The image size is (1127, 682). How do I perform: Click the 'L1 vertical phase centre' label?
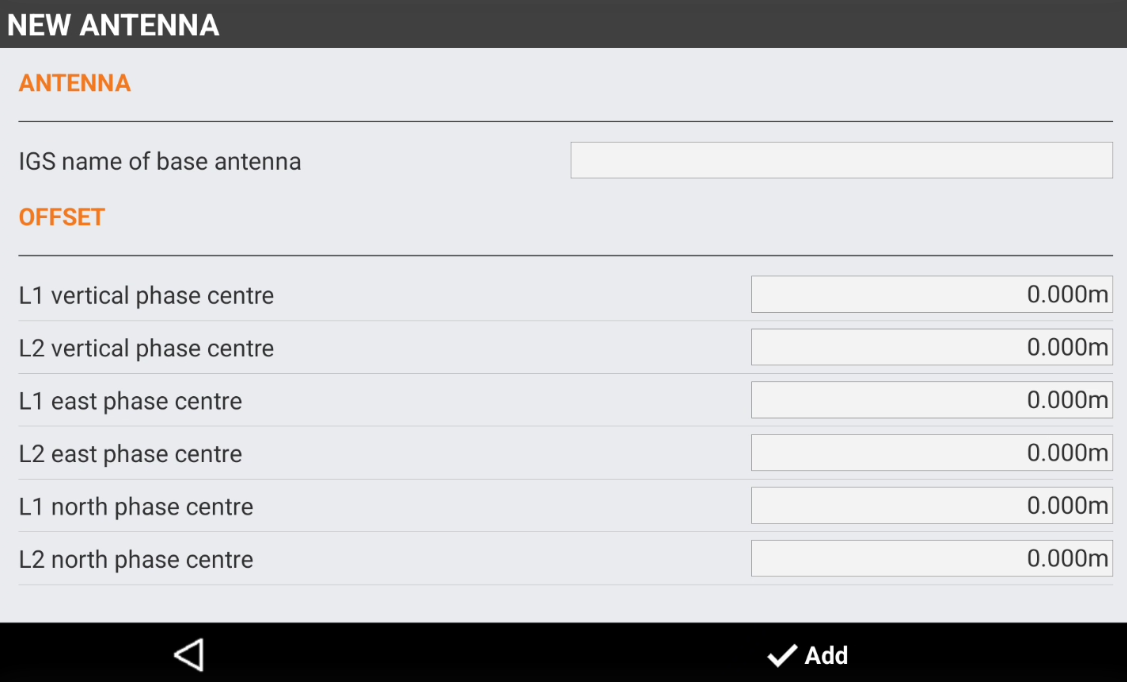coord(146,296)
